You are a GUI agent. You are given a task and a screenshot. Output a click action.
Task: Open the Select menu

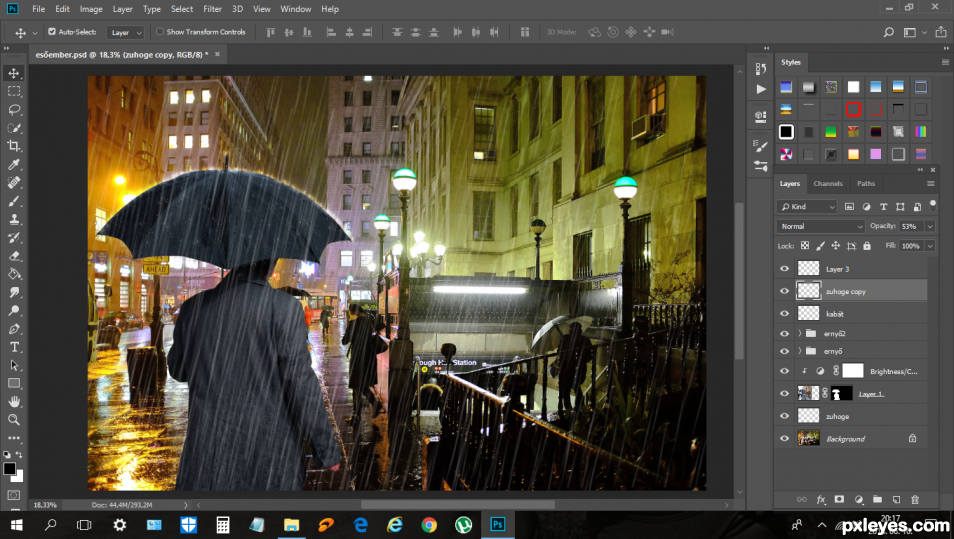click(x=182, y=9)
